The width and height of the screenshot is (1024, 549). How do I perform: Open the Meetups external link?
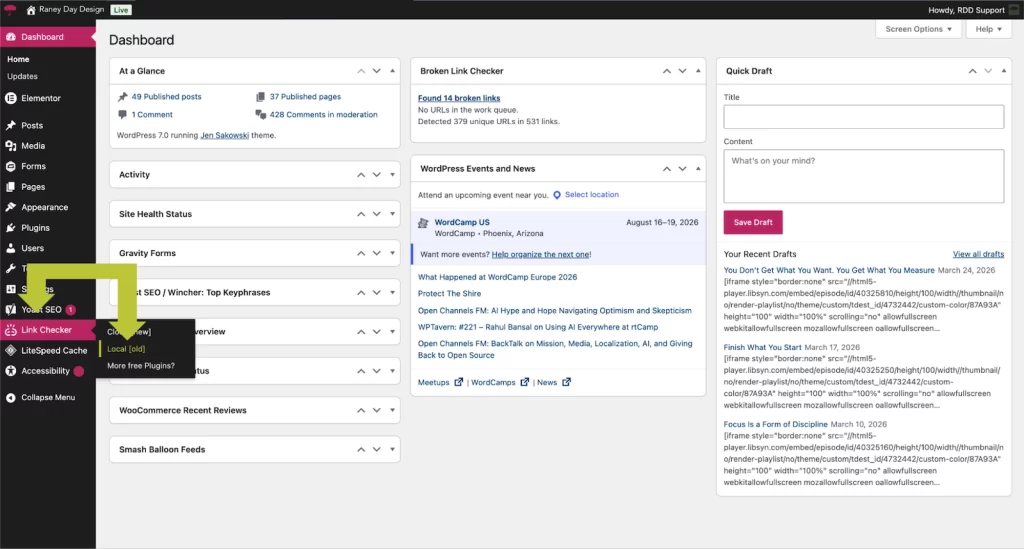point(440,383)
